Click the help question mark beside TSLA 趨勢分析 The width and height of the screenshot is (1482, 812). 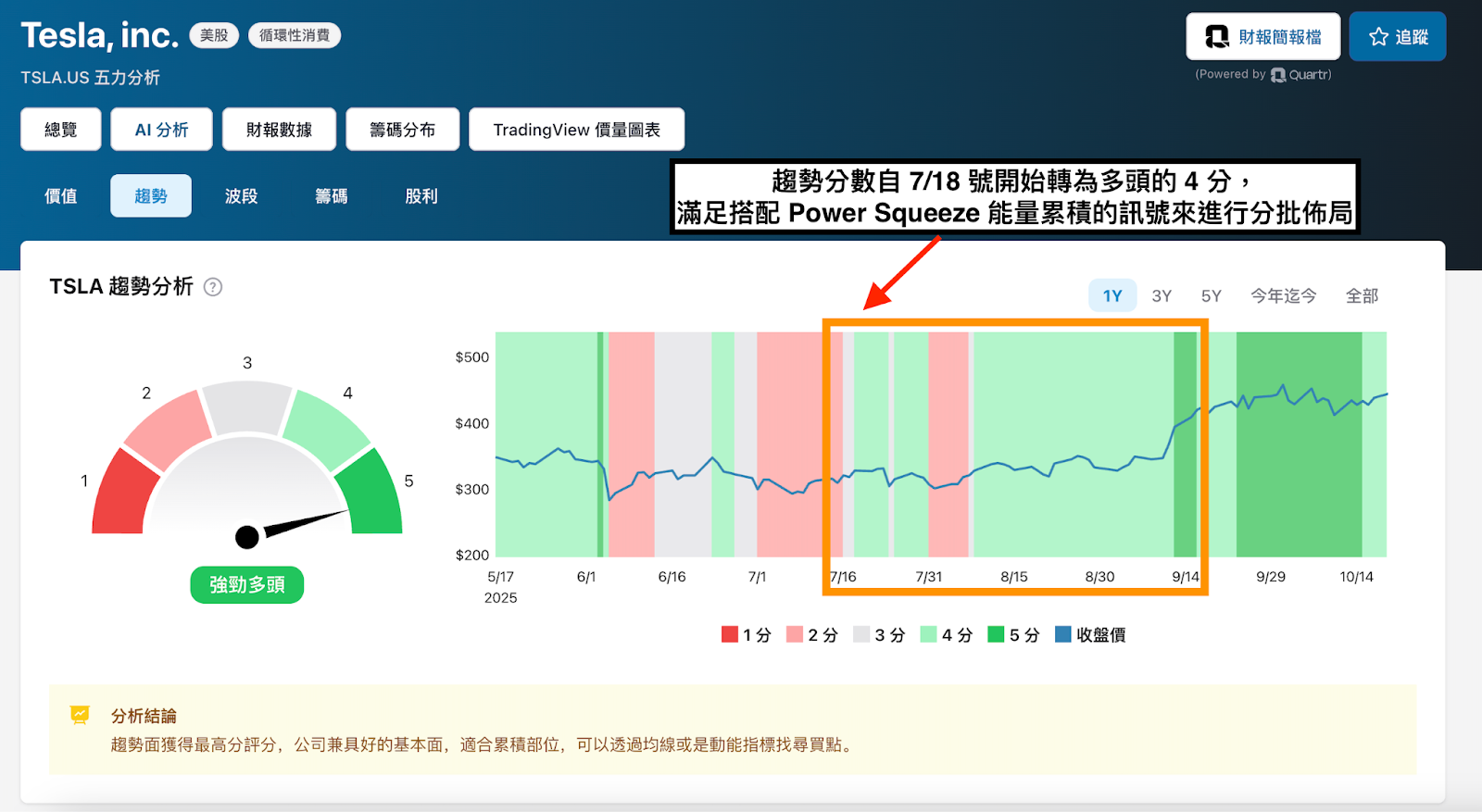coord(213,287)
